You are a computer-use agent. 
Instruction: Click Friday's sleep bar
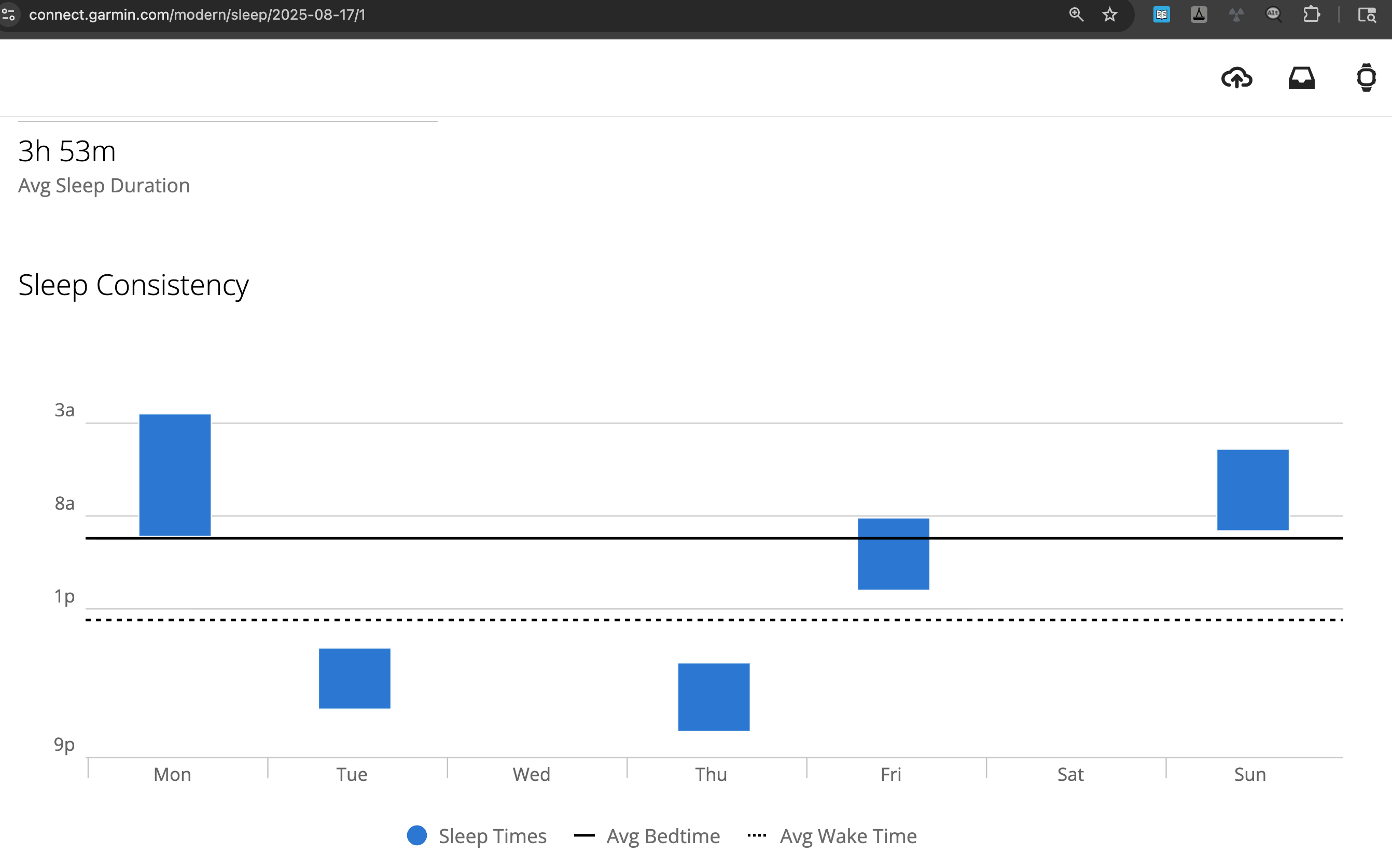(x=893, y=554)
